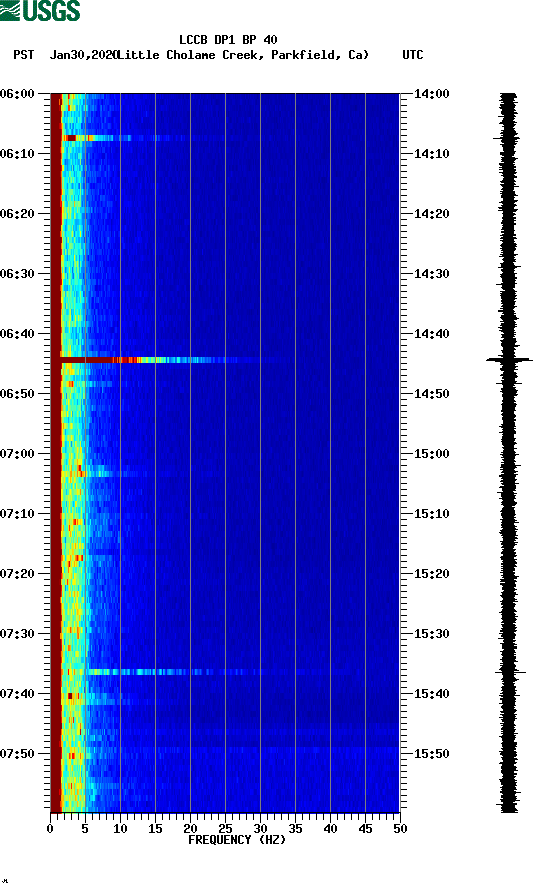The height and width of the screenshot is (892, 552).
Task: Click the '07:20' PST time label
Action: 17,574
